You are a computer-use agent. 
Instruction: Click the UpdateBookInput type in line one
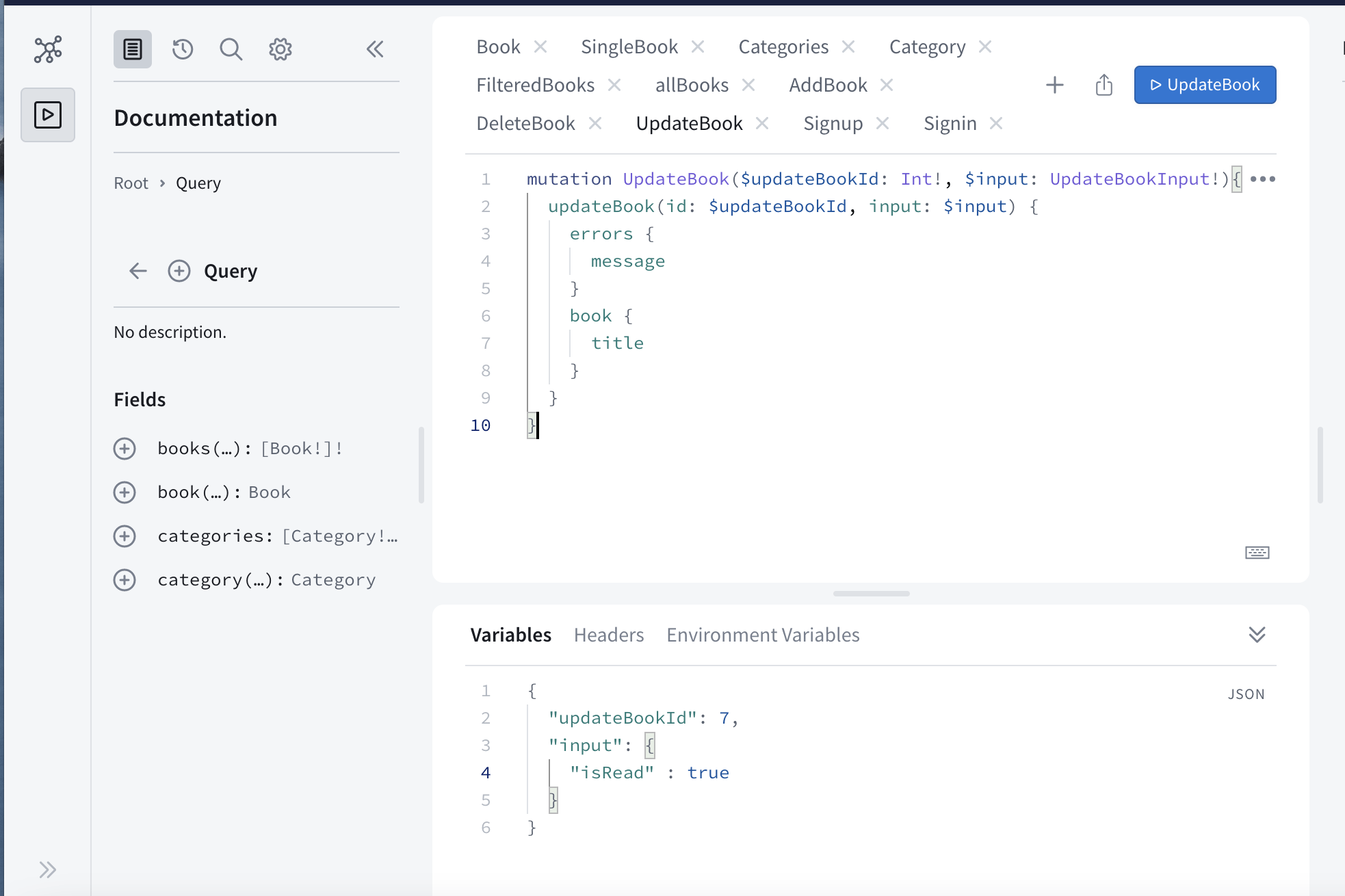1130,179
